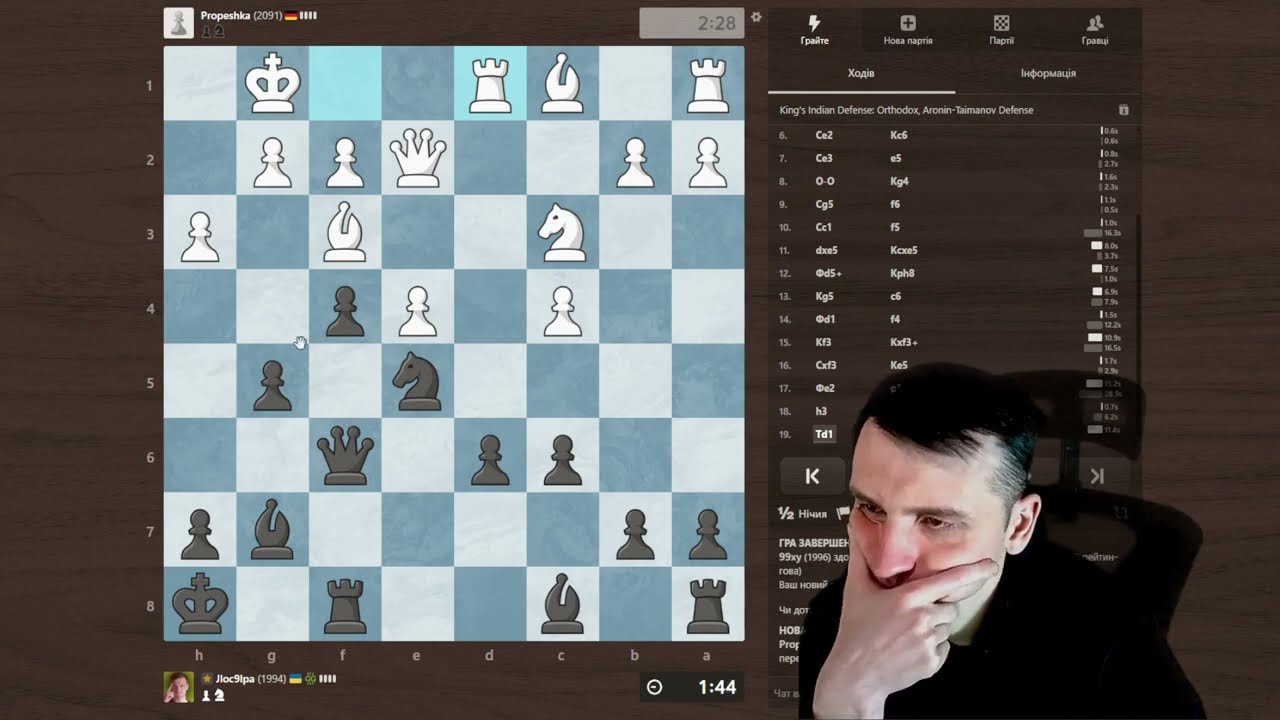Go to move 15 Kf3
The width and height of the screenshot is (1280, 720).
click(823, 342)
